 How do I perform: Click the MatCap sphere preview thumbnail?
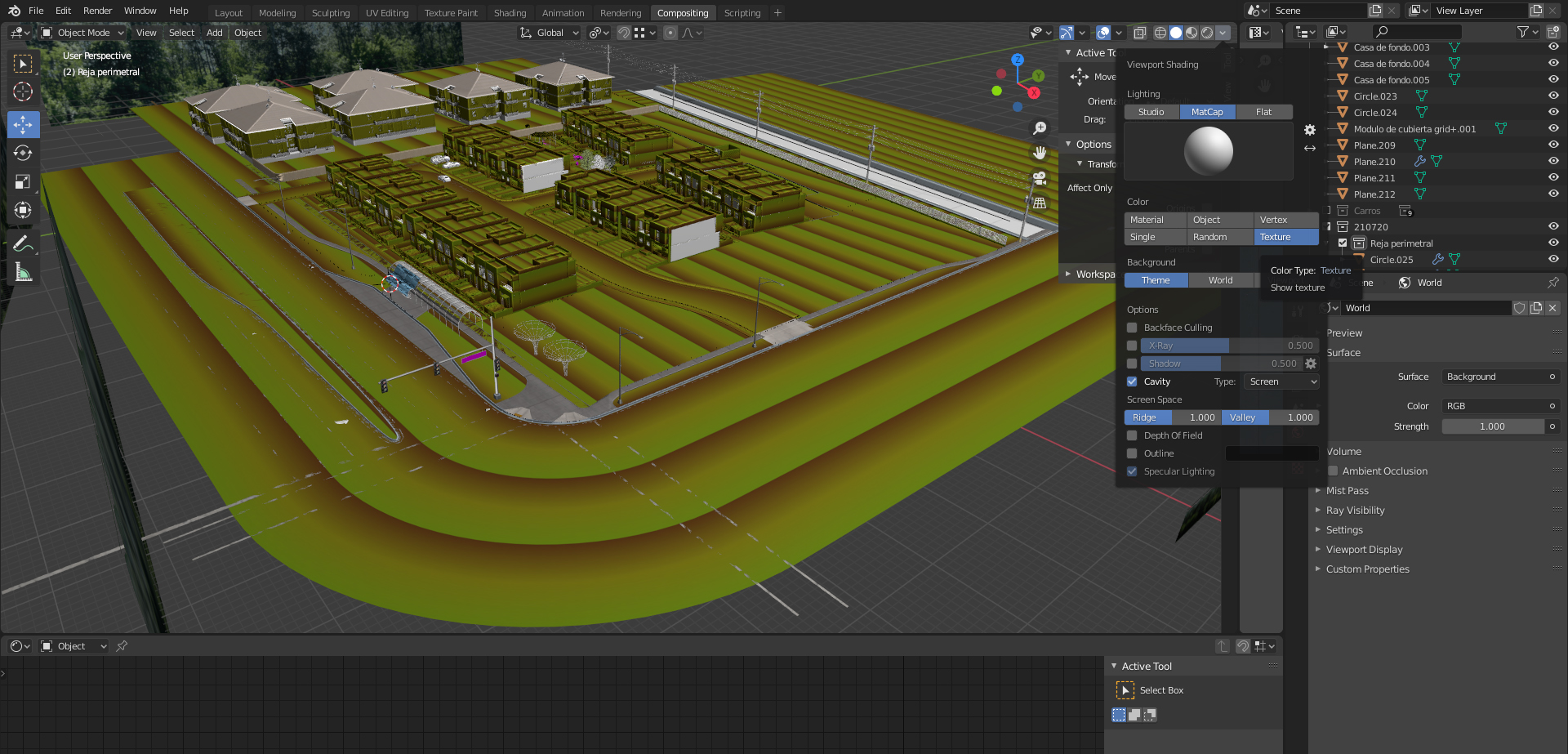coord(1209,151)
